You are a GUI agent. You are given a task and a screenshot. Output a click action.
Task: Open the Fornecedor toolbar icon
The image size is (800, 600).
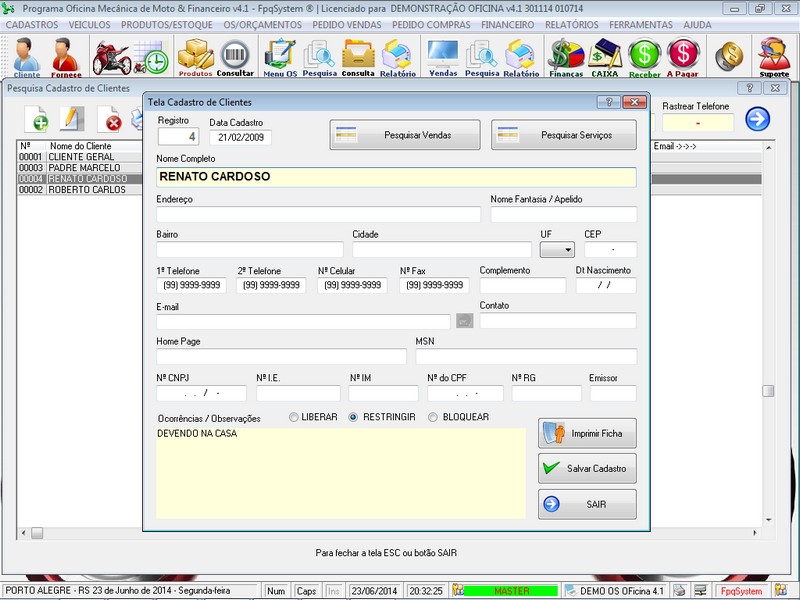point(66,56)
